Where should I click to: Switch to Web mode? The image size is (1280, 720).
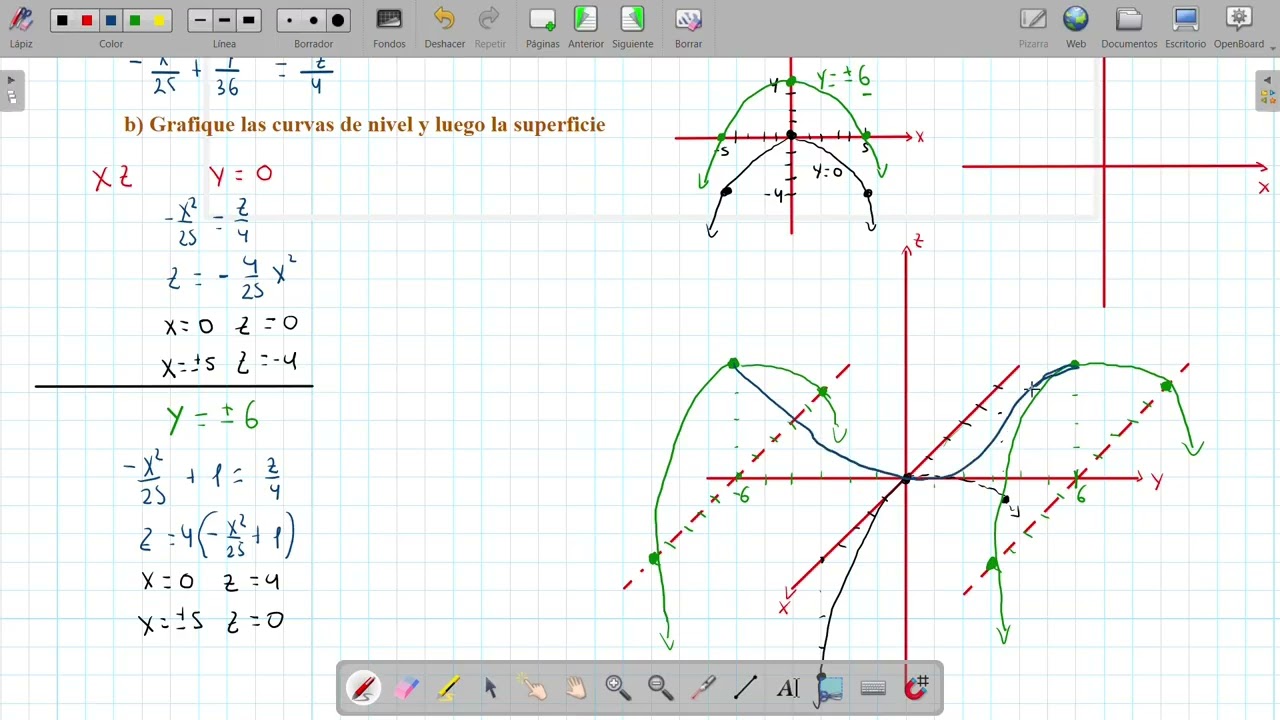[x=1076, y=27]
